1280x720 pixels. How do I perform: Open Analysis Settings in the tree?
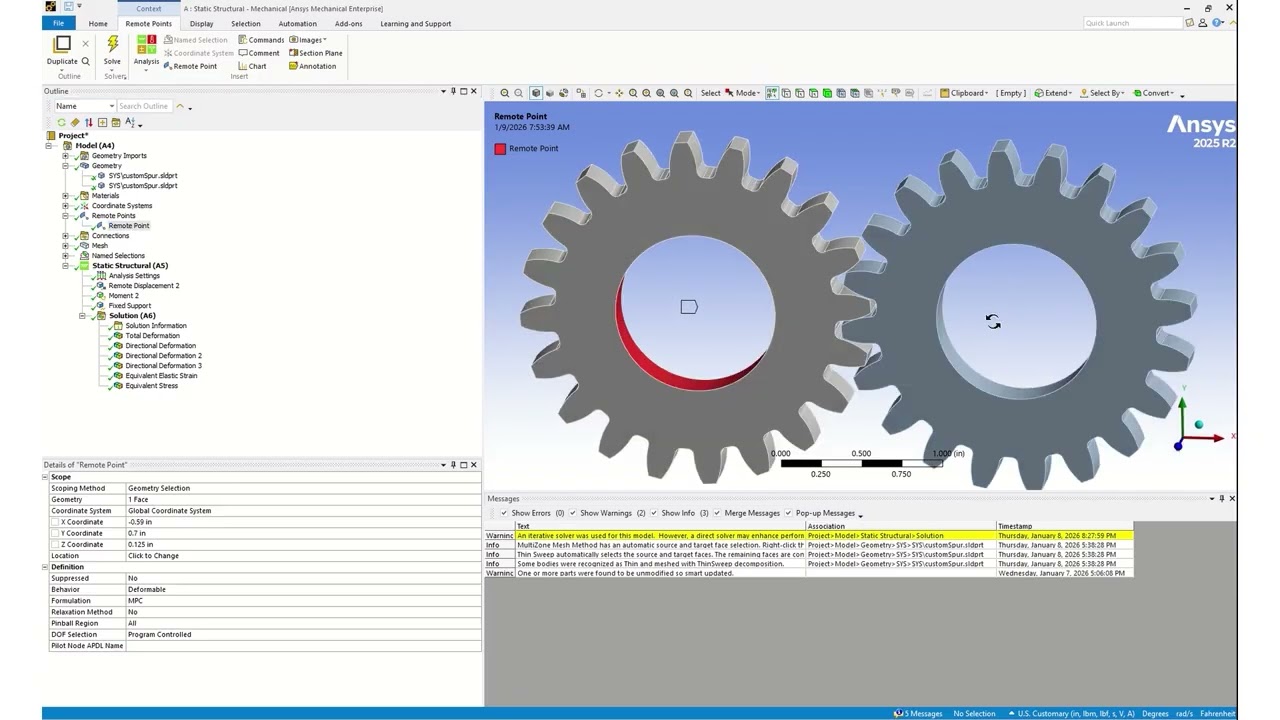(x=134, y=276)
